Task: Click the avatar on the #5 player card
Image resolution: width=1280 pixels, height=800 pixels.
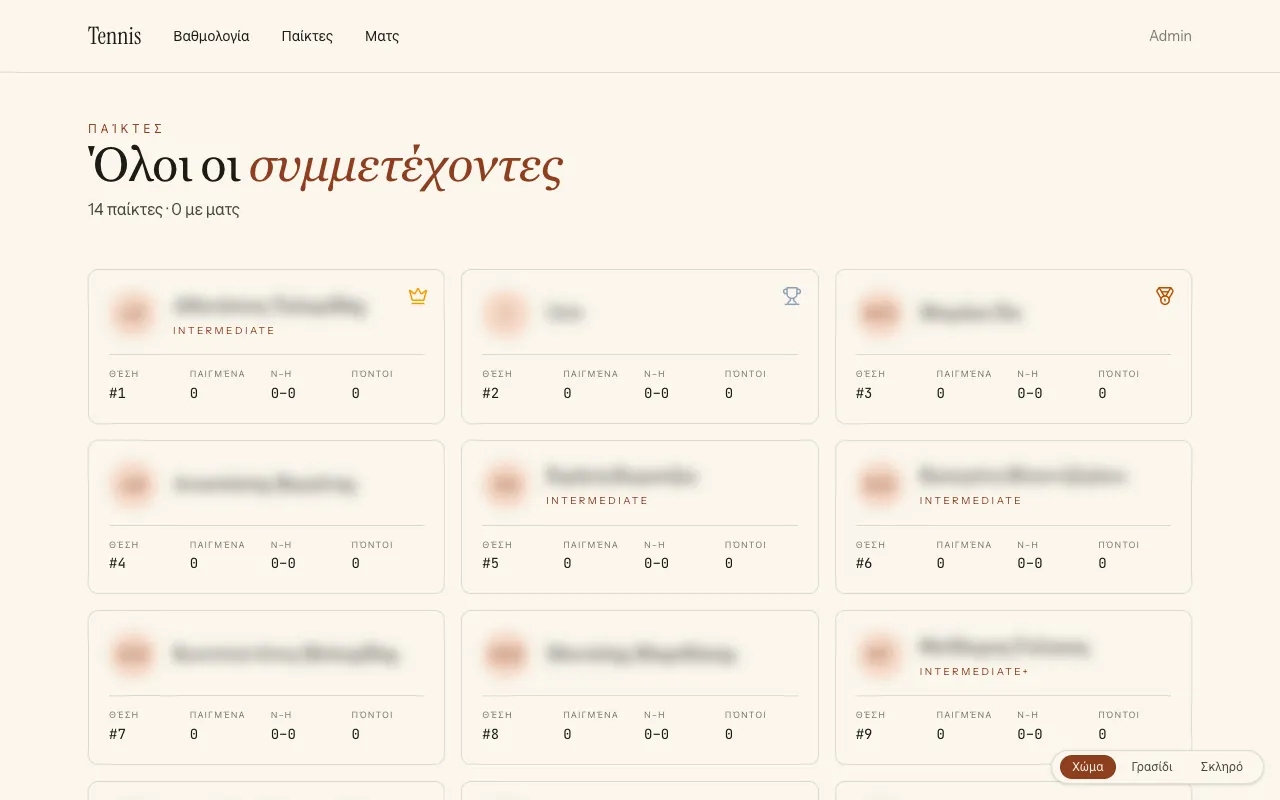Action: [505, 484]
